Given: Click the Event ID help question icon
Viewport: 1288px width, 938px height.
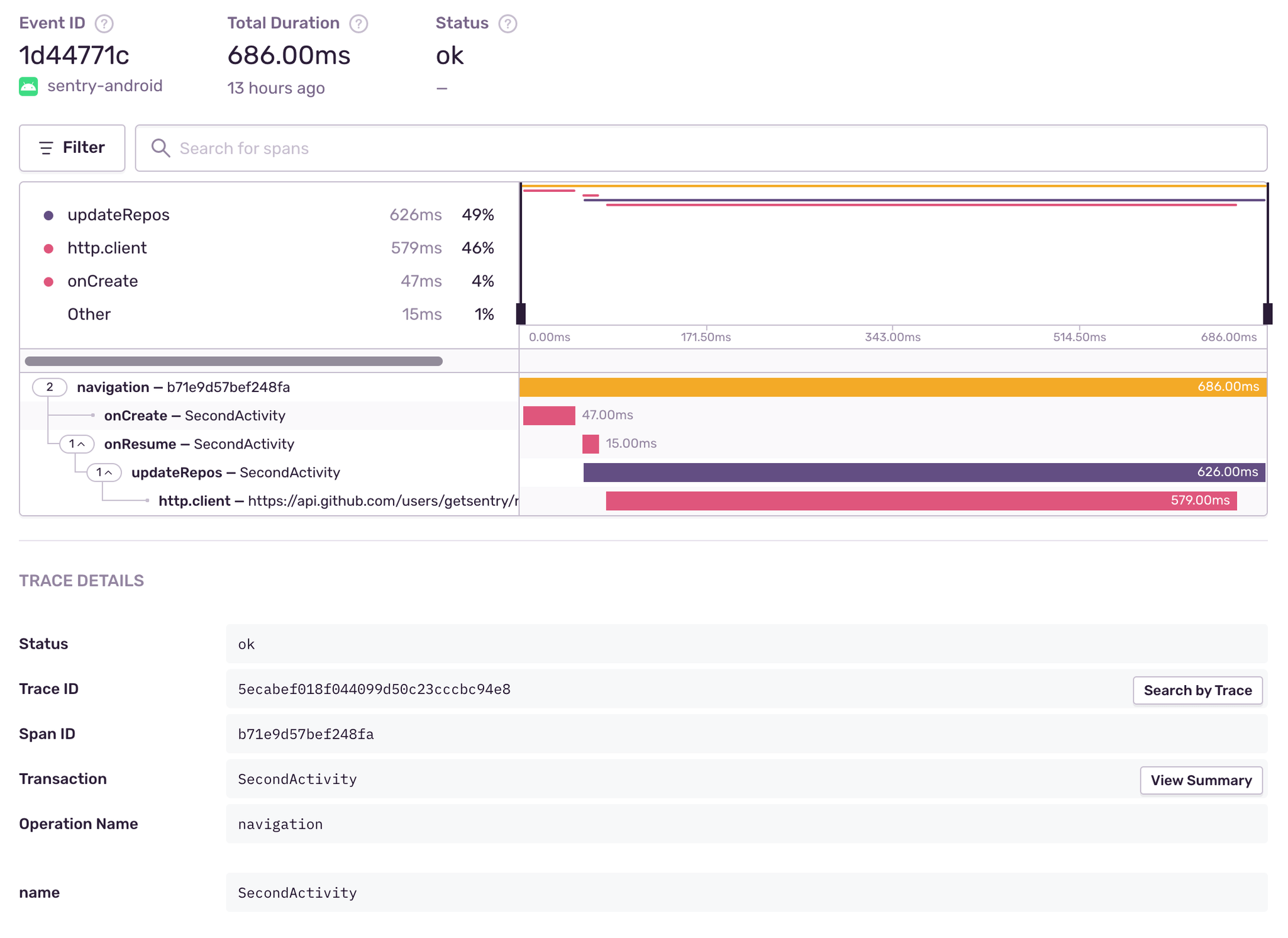Looking at the screenshot, I should coord(104,24).
